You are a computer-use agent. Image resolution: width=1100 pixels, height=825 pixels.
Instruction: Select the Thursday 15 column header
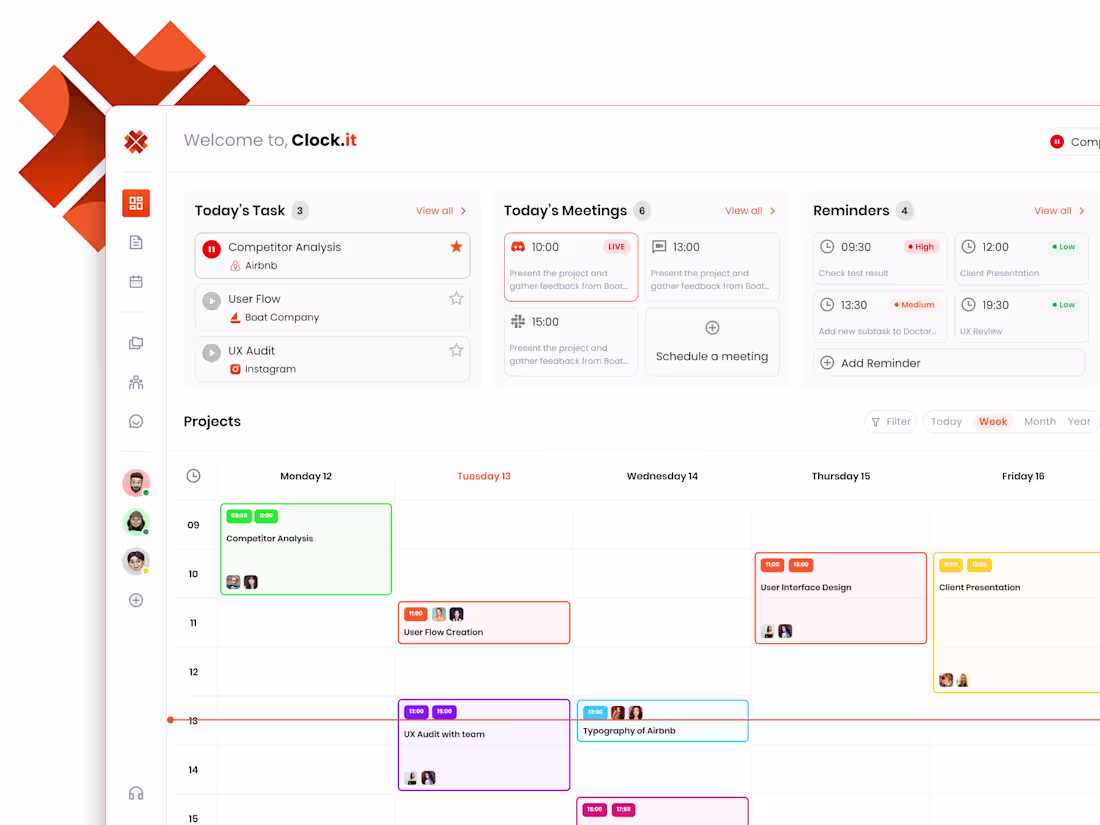tap(840, 476)
